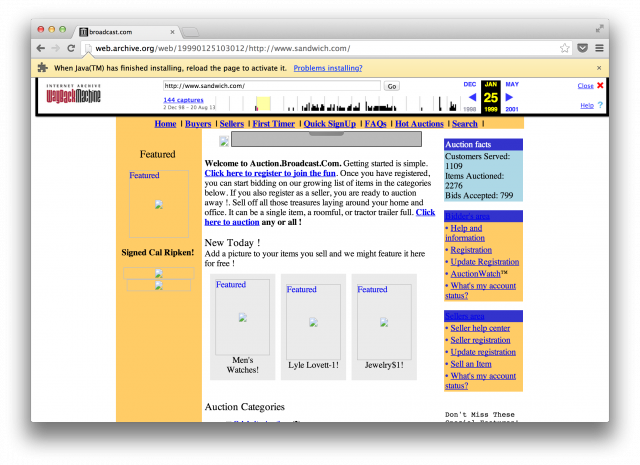640x465 pixels.
Task: Open the Home nav link
Action: (x=165, y=124)
